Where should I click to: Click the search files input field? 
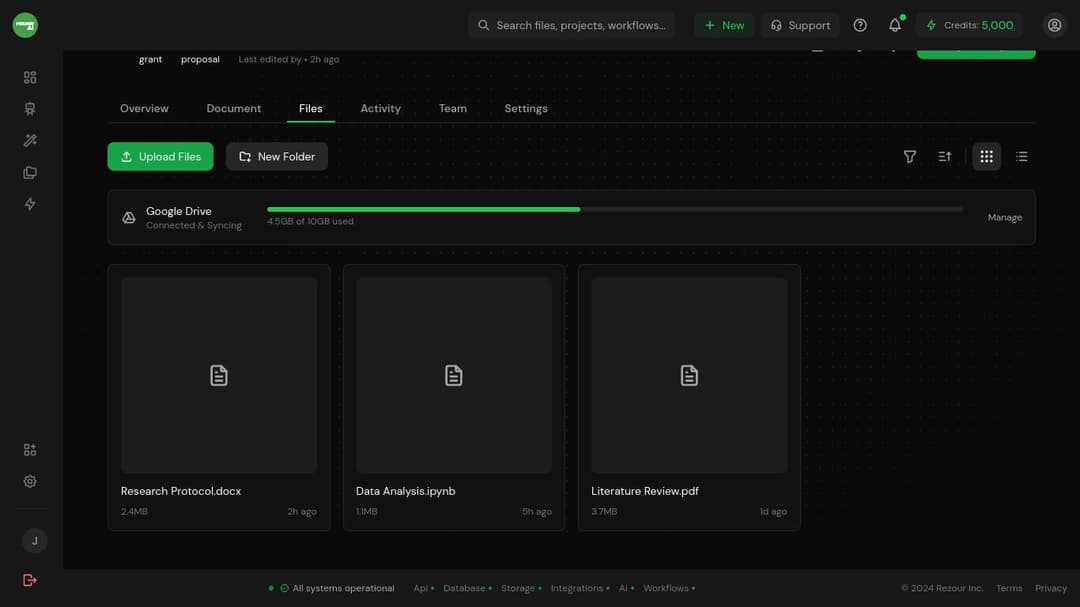click(x=571, y=25)
